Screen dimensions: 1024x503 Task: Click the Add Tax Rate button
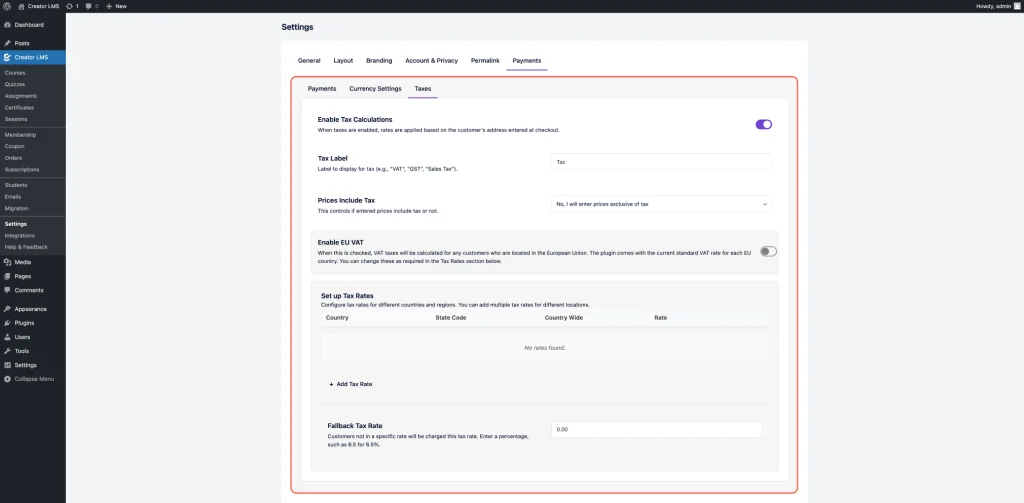(351, 384)
